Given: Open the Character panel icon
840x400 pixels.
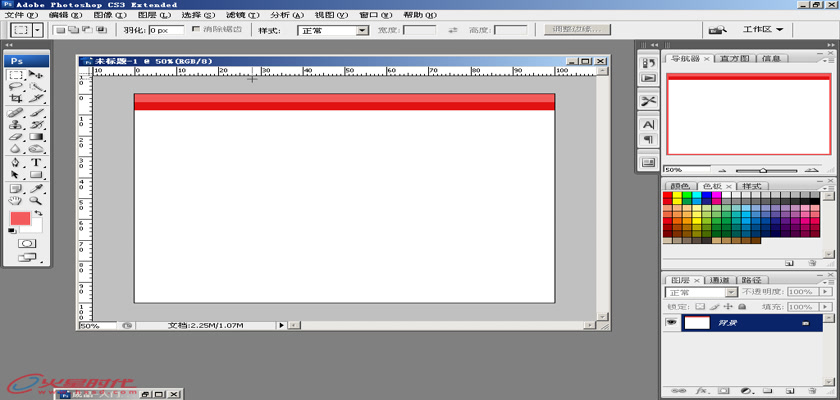Looking at the screenshot, I should click(x=648, y=124).
